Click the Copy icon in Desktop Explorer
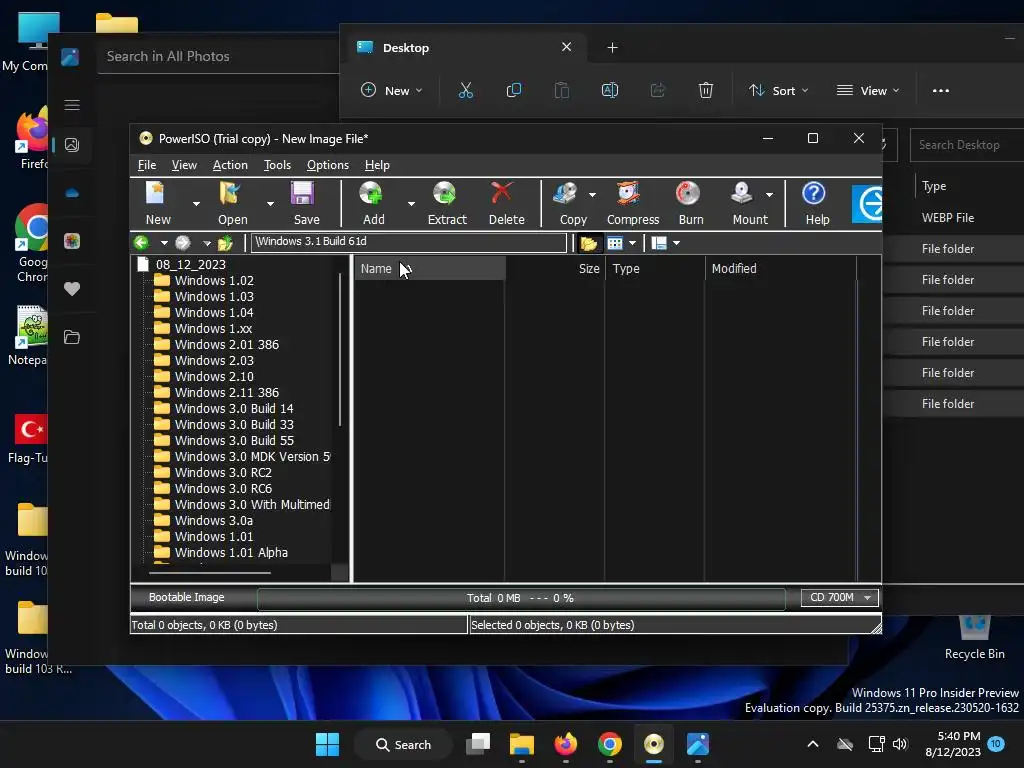Viewport: 1024px width, 768px height. [x=514, y=90]
